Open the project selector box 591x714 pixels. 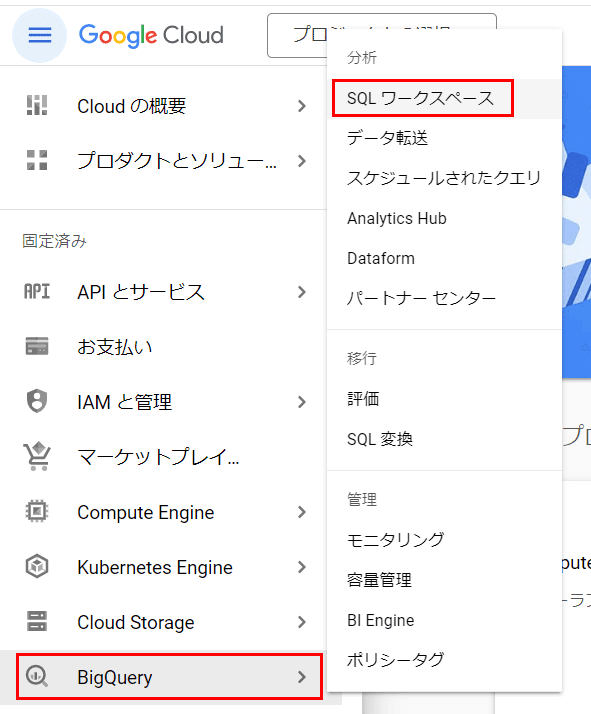coord(382,35)
